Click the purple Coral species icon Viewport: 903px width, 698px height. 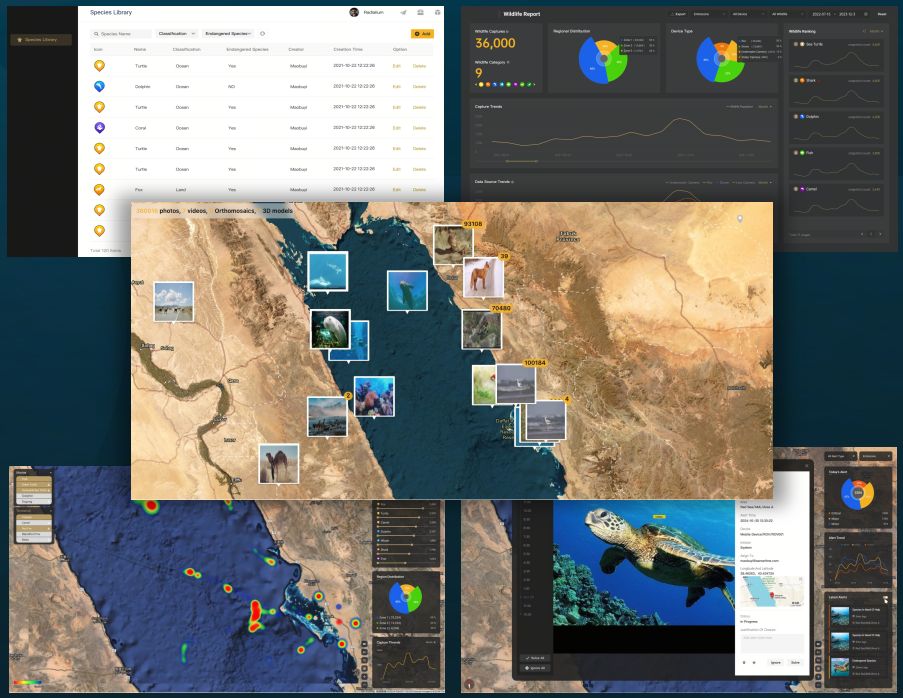[x=99, y=128]
